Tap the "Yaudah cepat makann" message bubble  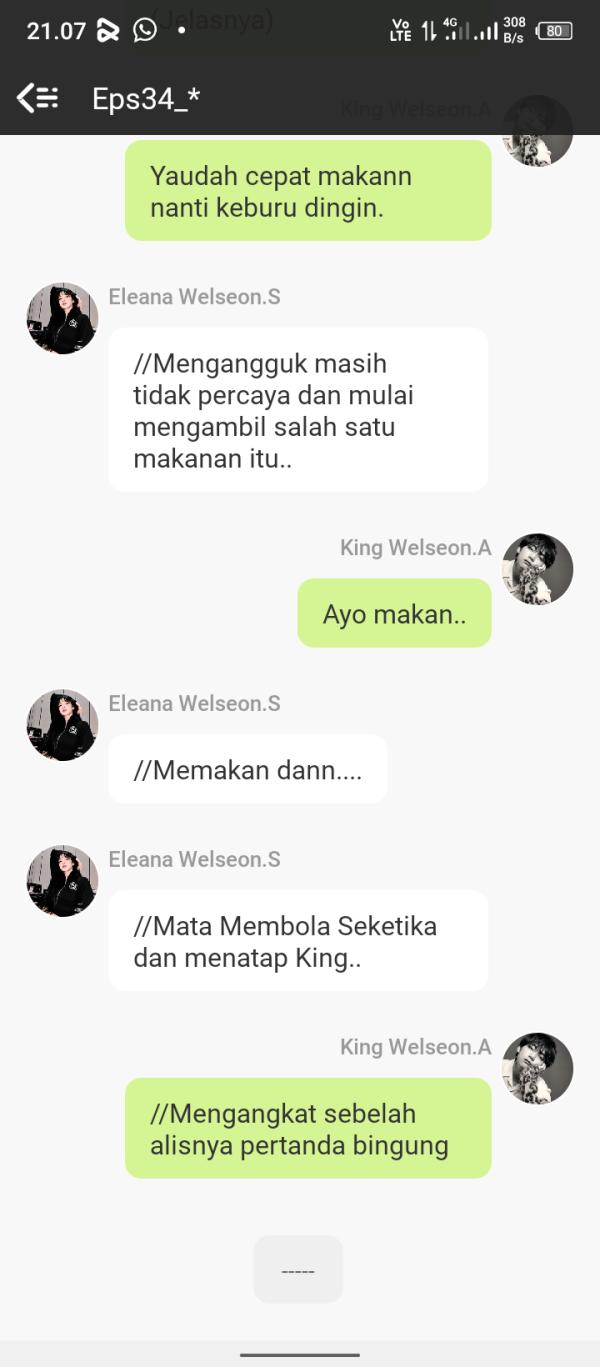[x=308, y=190]
